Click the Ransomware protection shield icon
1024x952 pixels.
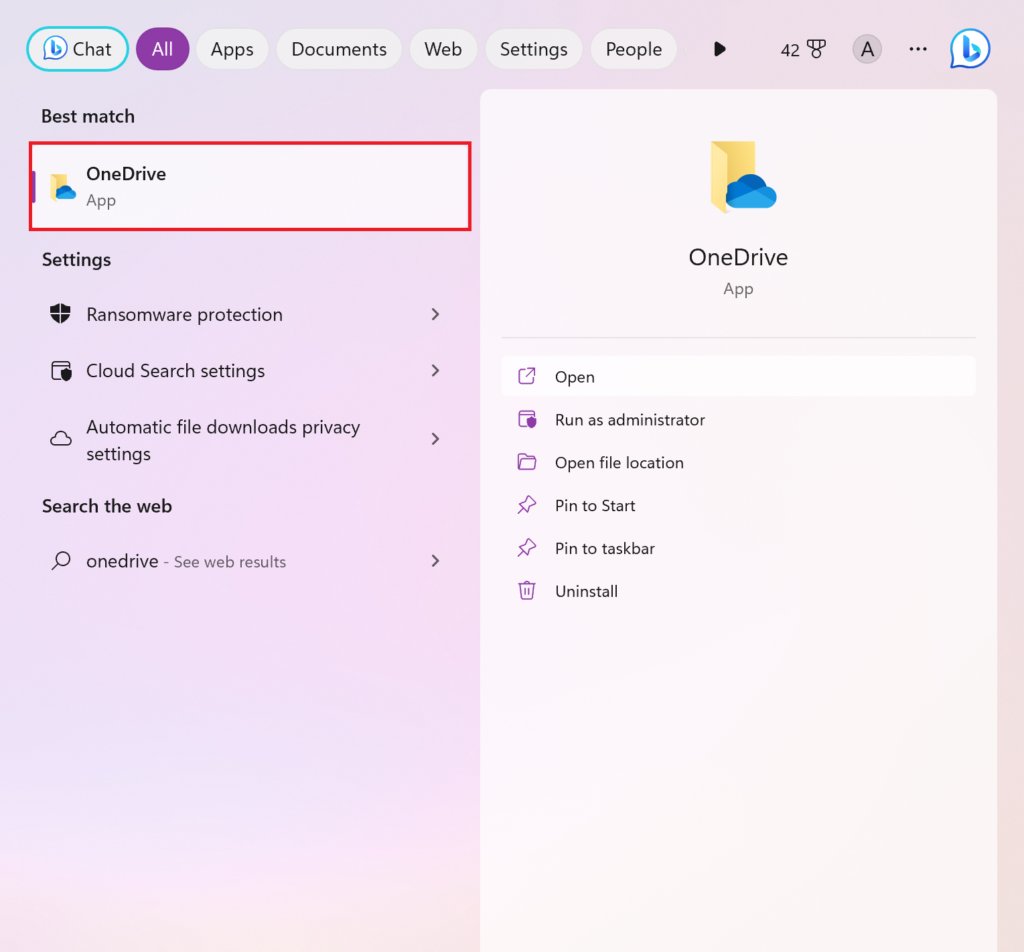click(x=60, y=314)
